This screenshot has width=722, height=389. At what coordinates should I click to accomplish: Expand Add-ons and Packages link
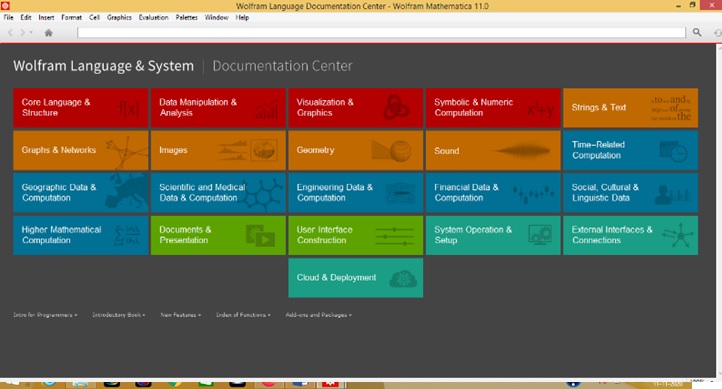coord(319,315)
